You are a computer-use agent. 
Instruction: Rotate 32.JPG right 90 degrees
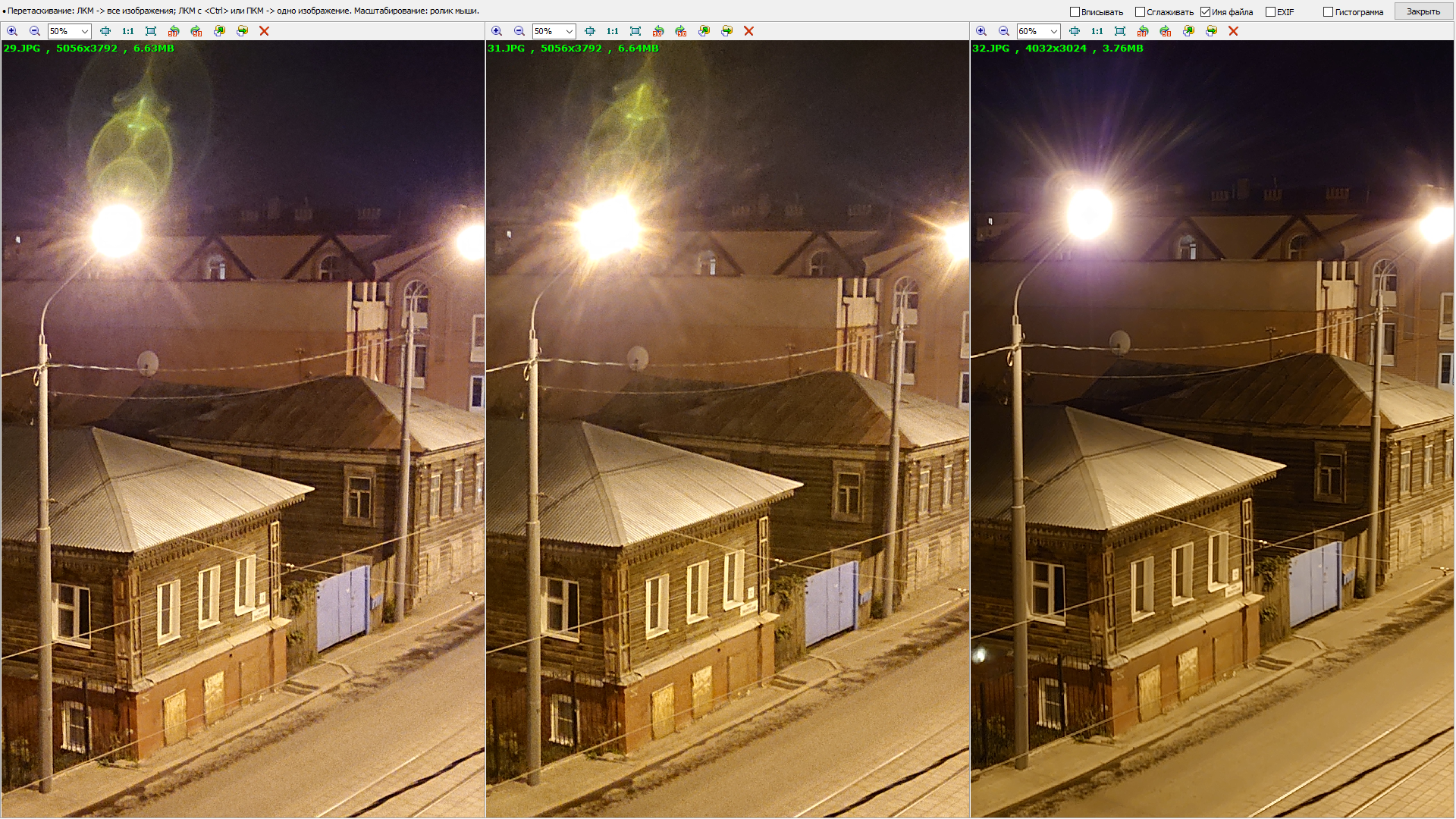pyautogui.click(x=1166, y=31)
